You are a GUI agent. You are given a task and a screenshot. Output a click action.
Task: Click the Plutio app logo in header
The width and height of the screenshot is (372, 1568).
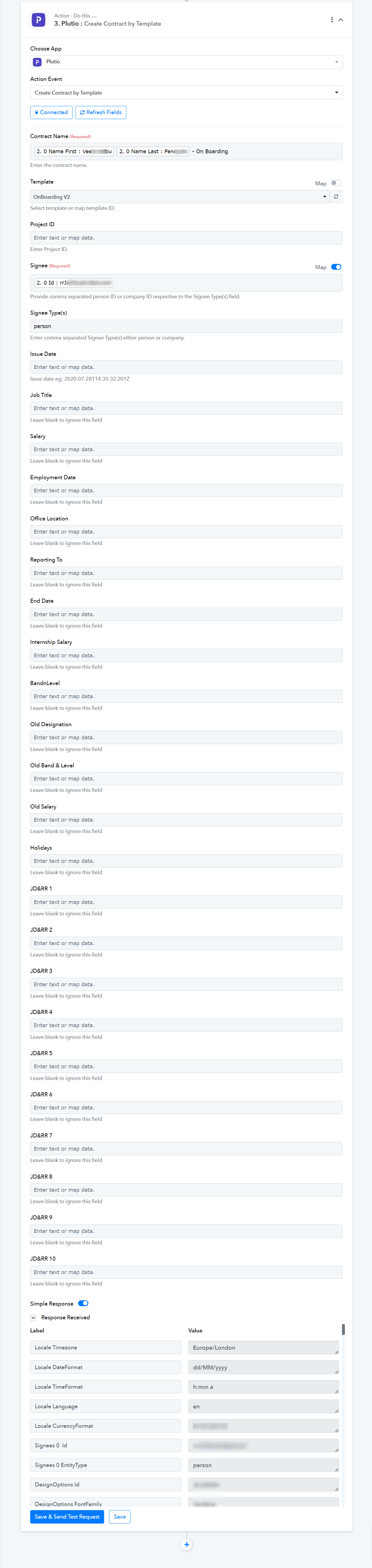click(x=38, y=20)
